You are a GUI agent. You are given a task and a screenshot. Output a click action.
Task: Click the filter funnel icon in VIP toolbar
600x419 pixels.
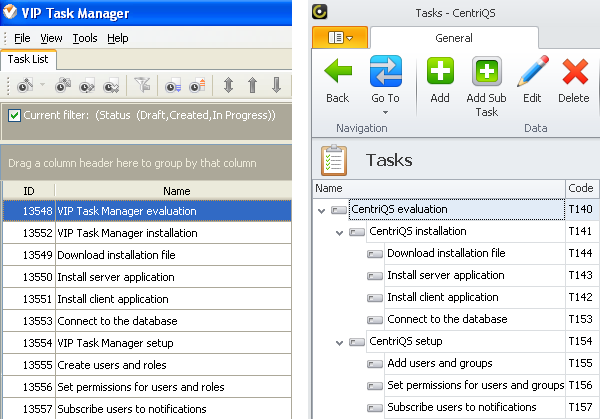pyautogui.click(x=141, y=85)
